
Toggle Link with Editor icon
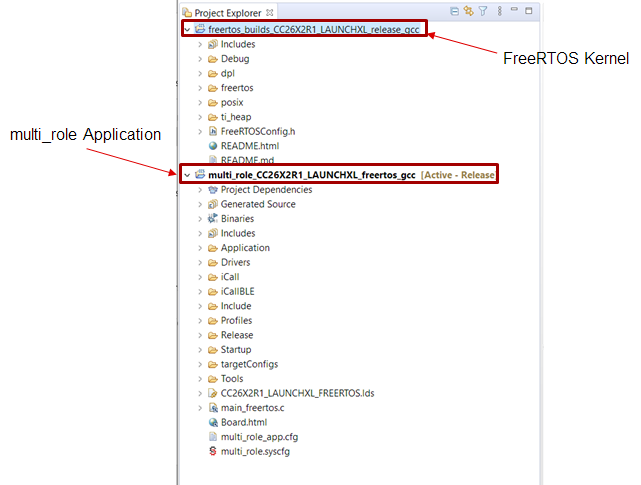468,12
